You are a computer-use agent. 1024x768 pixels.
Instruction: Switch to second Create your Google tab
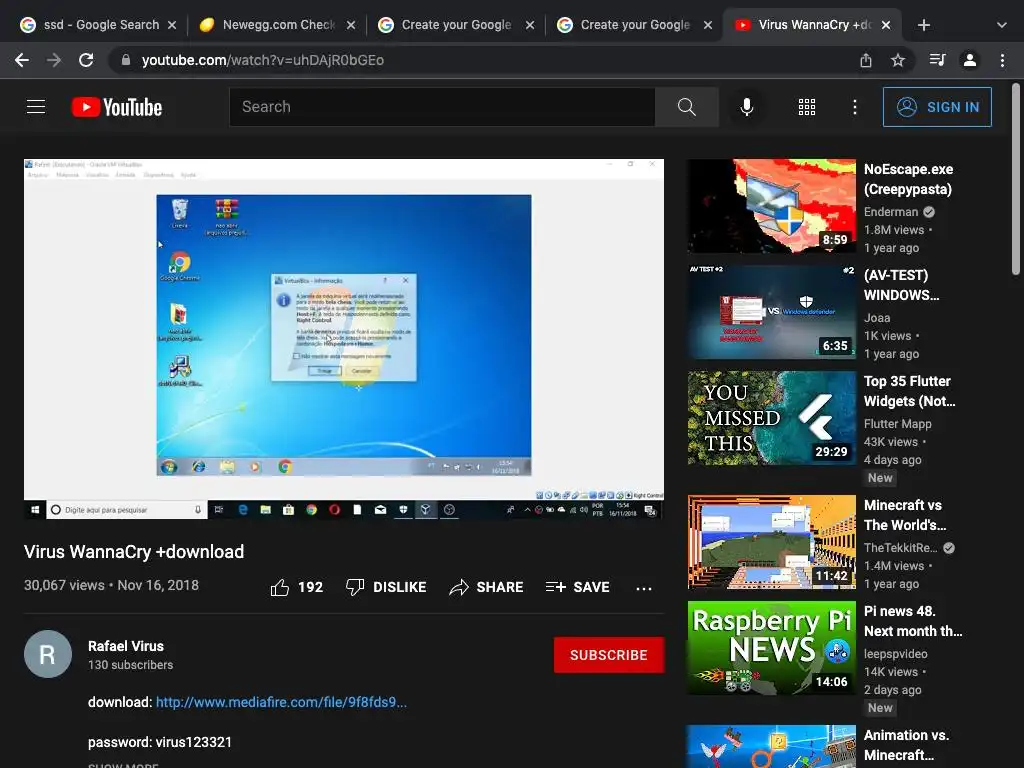click(633, 25)
